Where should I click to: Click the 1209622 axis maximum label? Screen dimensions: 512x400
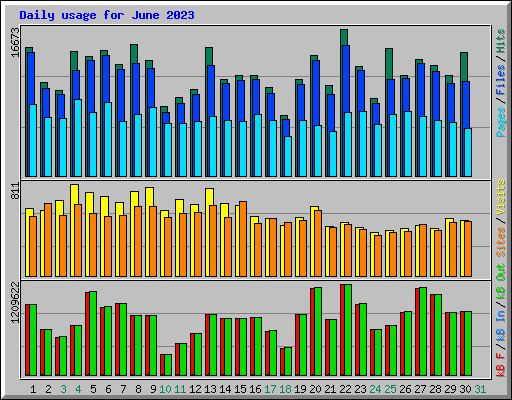15,302
